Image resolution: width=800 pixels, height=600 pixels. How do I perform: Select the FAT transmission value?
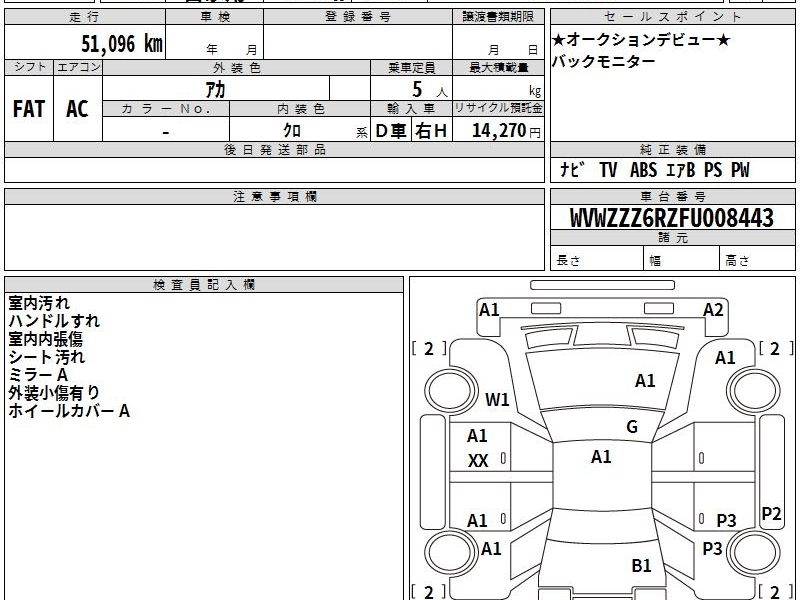29,109
